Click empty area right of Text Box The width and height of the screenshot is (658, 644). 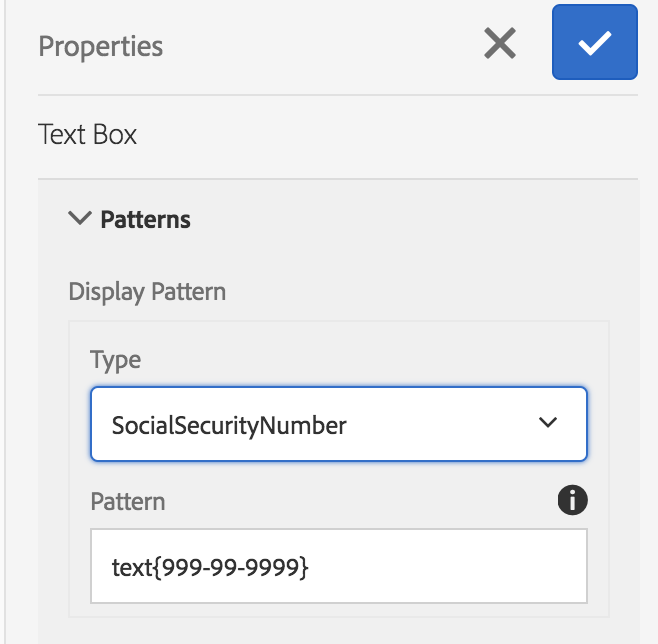click(x=380, y=134)
